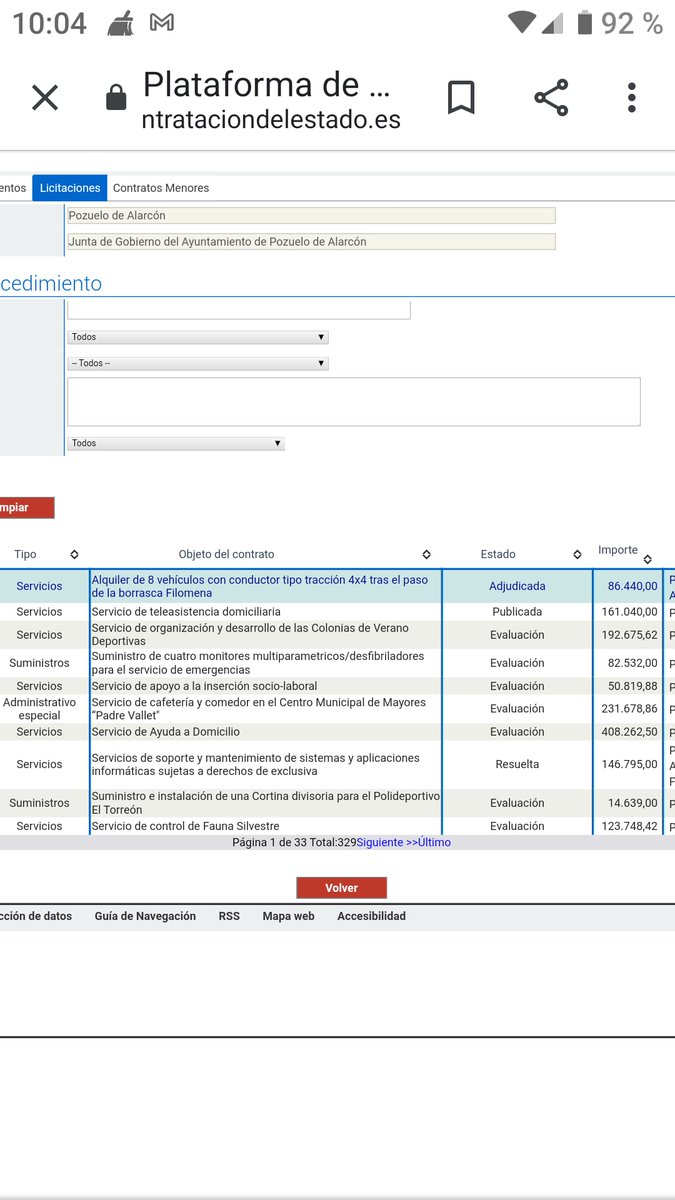
Task: Tap the Wi-Fi signal icon
Action: [522, 22]
